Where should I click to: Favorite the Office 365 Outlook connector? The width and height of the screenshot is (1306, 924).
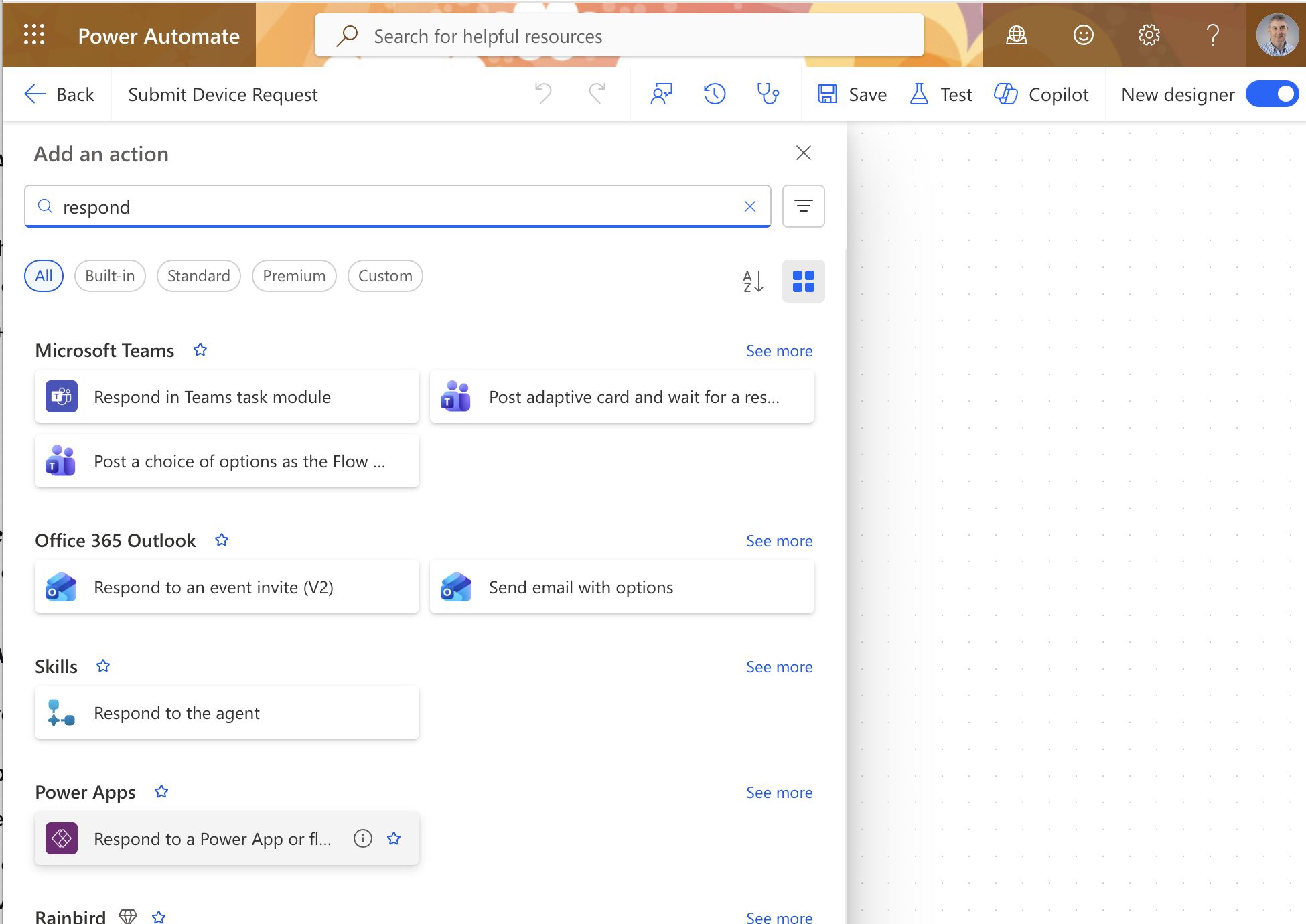click(222, 540)
